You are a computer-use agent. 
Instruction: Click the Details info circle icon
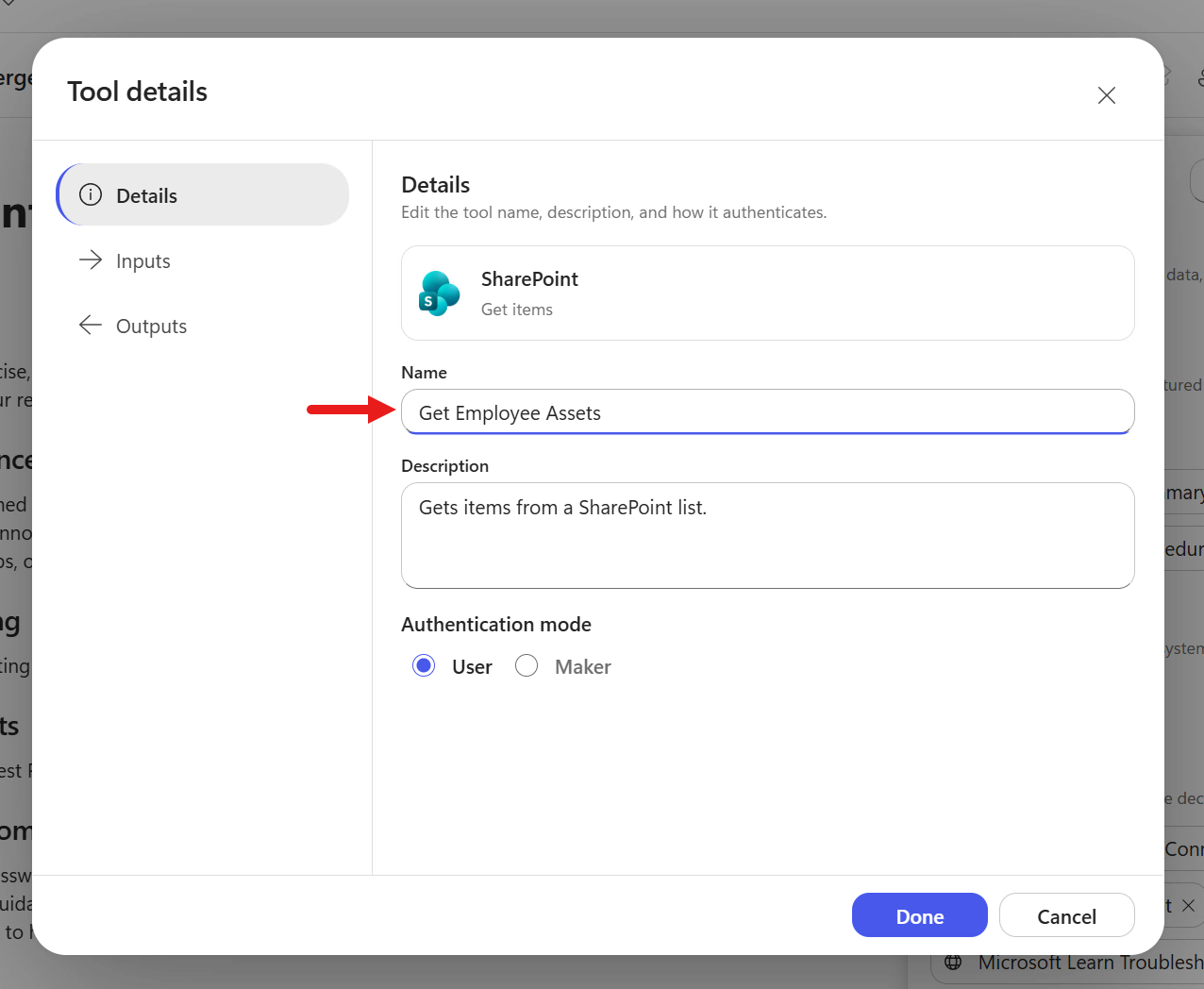[x=91, y=195]
